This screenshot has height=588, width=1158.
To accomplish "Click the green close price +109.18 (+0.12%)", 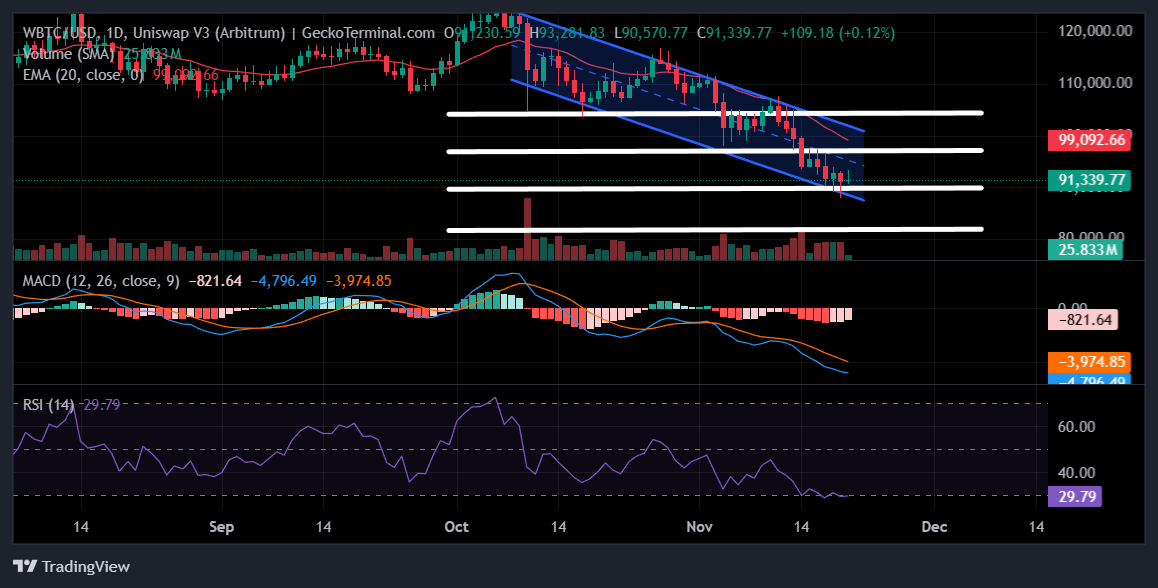I will 840,32.
